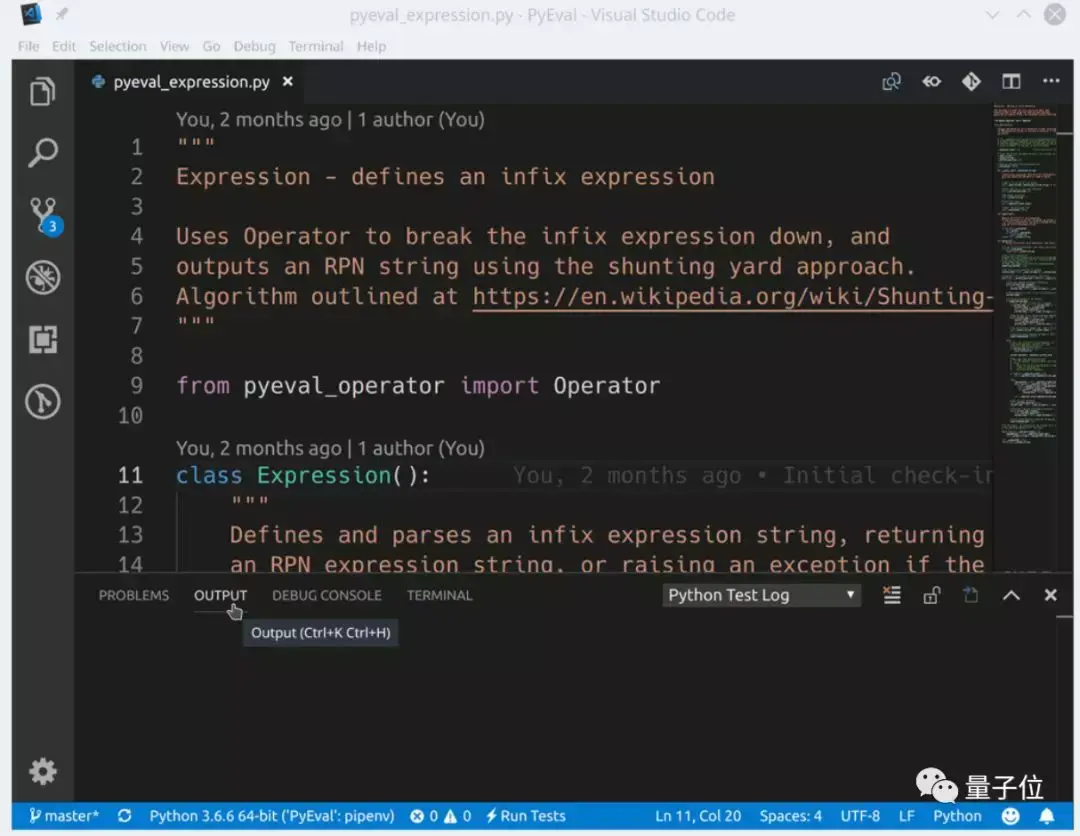Open the Explorer sidebar icon
The height and width of the screenshot is (836, 1080).
click(x=41, y=91)
